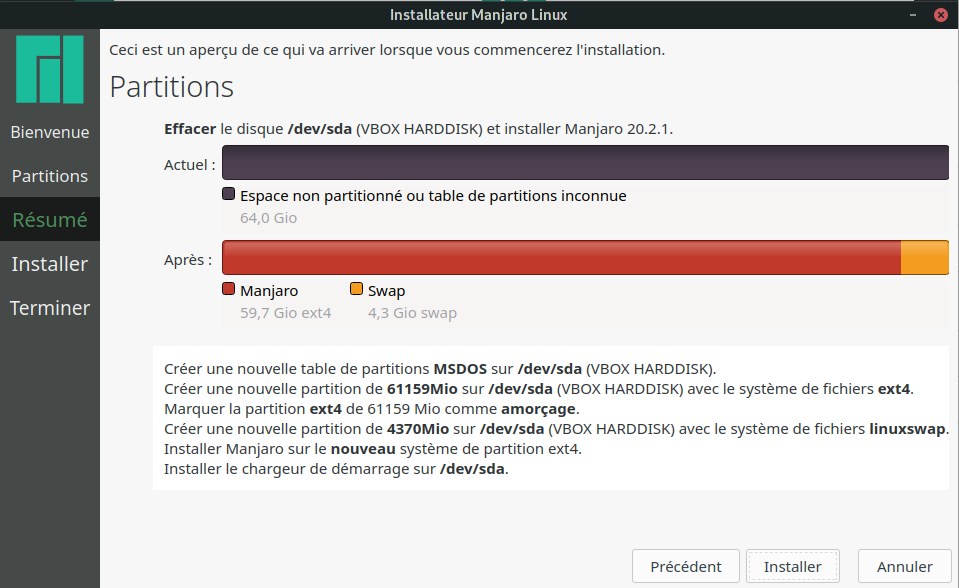The width and height of the screenshot is (959, 588).
Task: Click the Manjaro logo in the sidebar
Action: tap(50, 69)
